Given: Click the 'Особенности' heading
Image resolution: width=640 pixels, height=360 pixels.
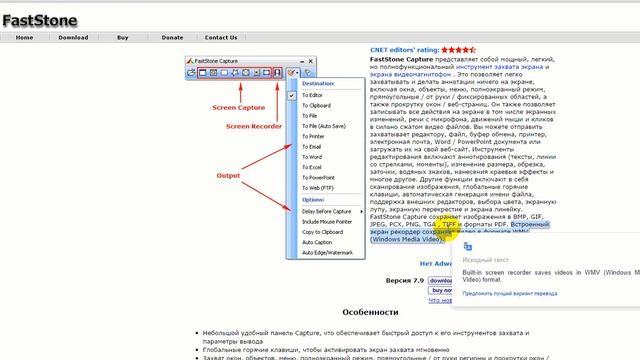Looking at the screenshot, I should point(370,312).
